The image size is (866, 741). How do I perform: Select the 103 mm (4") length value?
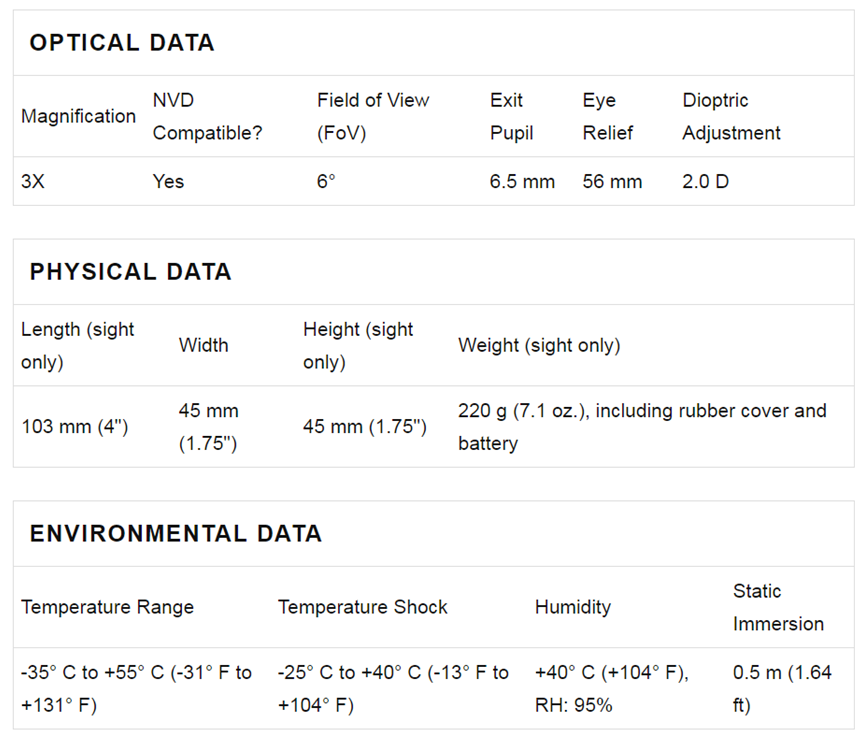point(75,427)
